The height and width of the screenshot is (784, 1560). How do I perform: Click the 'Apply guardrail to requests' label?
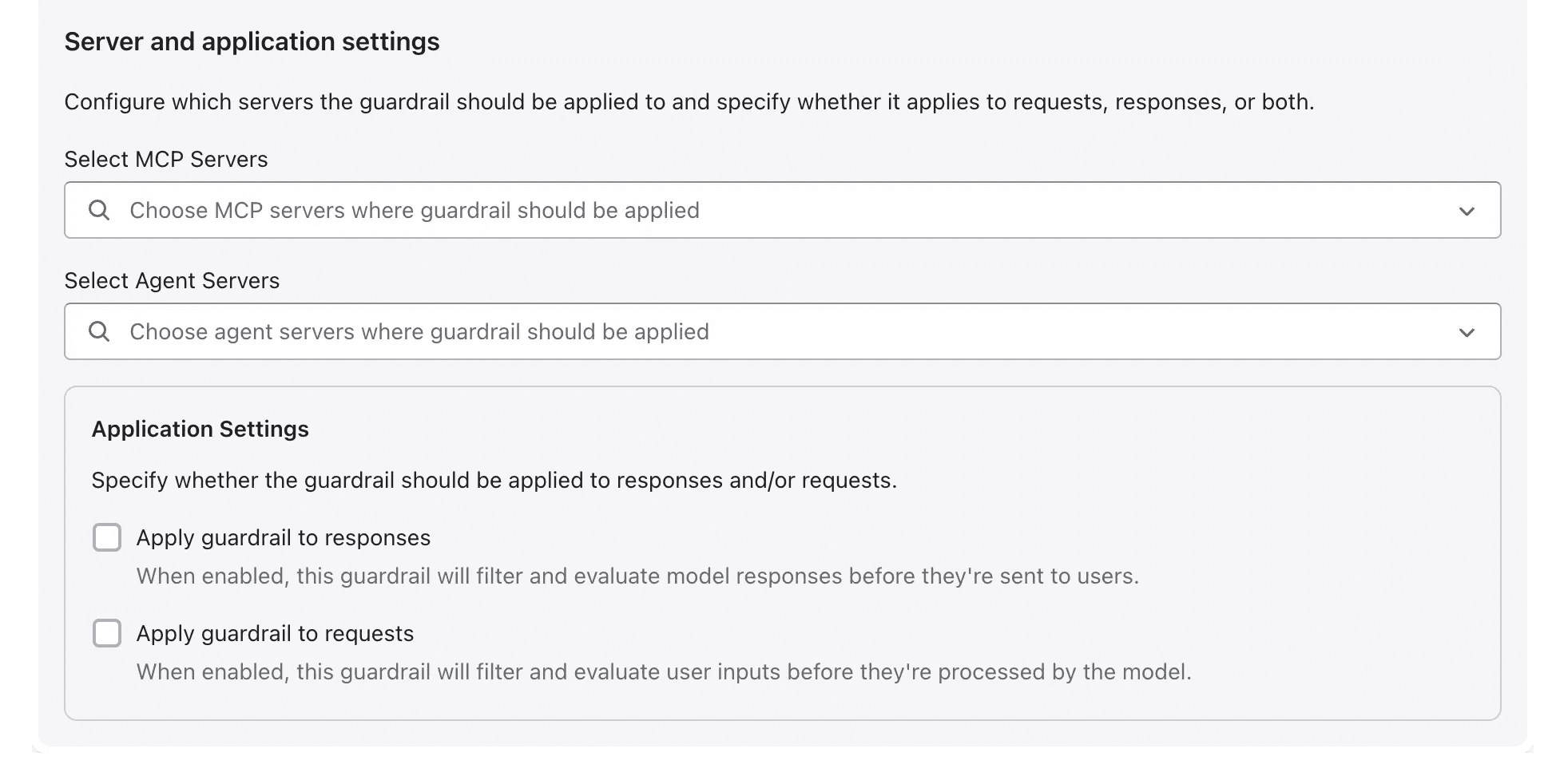click(x=275, y=632)
